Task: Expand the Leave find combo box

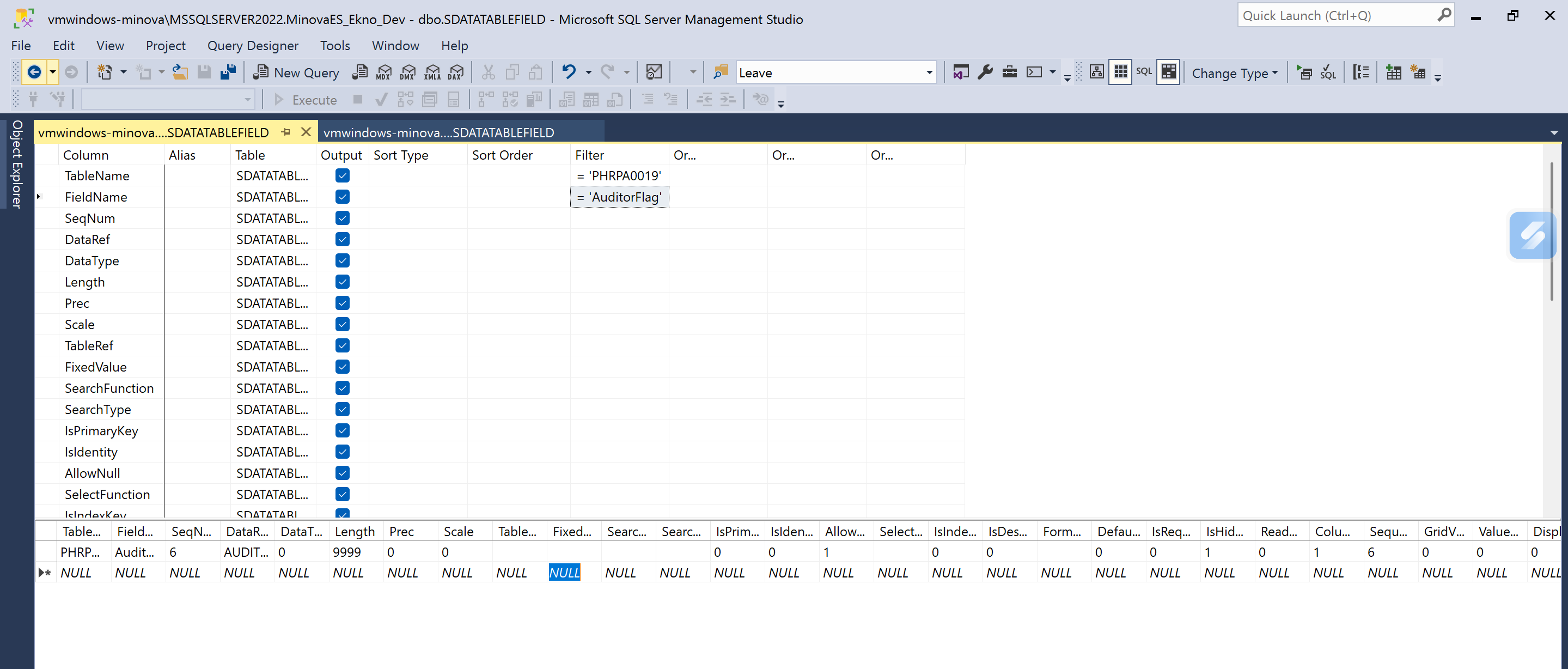Action: pos(929,72)
